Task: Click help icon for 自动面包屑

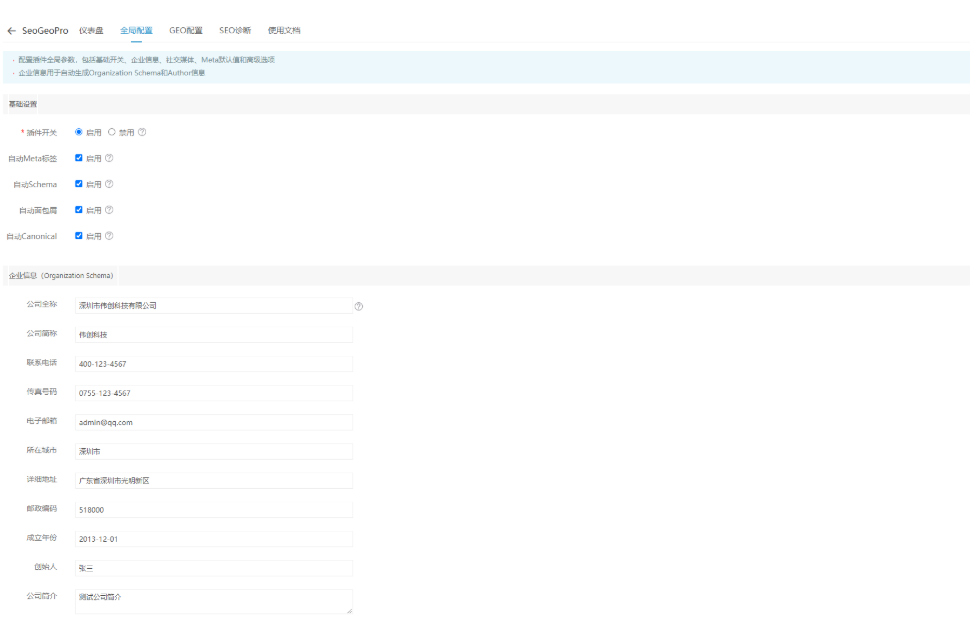Action: pyautogui.click(x=109, y=210)
